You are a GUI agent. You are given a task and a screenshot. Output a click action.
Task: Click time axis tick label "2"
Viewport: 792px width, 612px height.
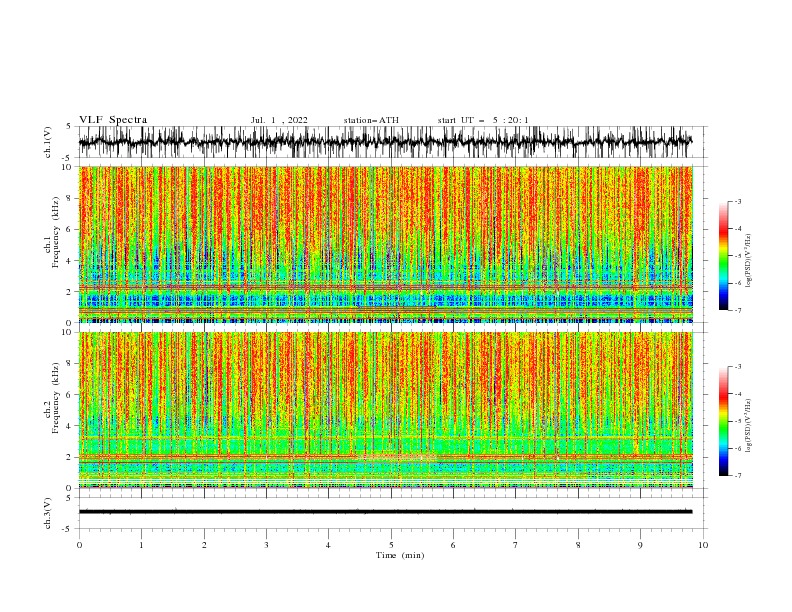(x=204, y=545)
